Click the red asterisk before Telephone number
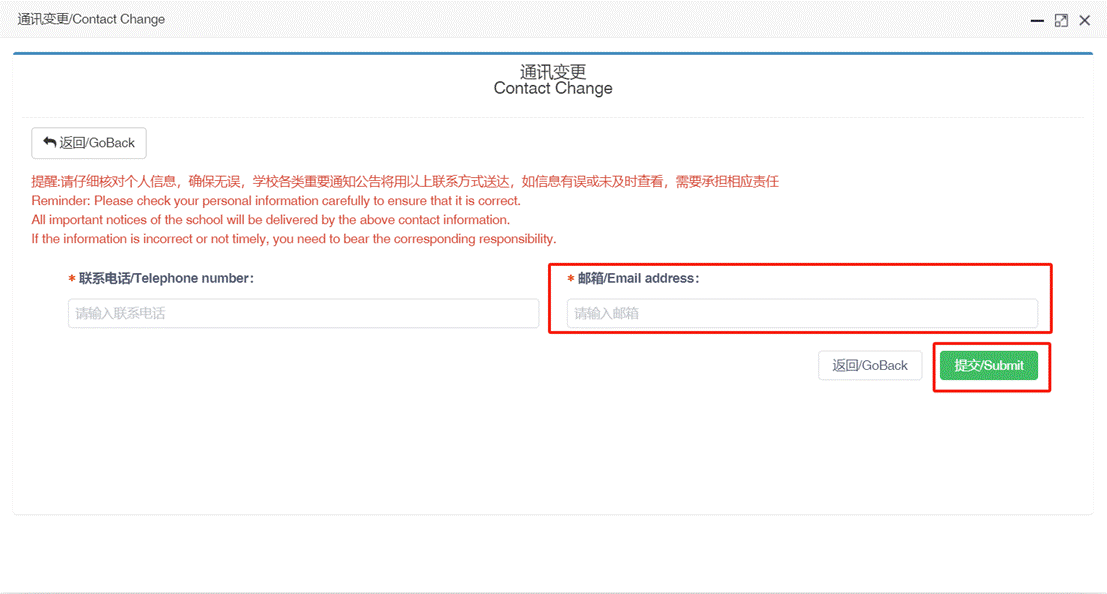The width and height of the screenshot is (1107, 594). (72, 280)
